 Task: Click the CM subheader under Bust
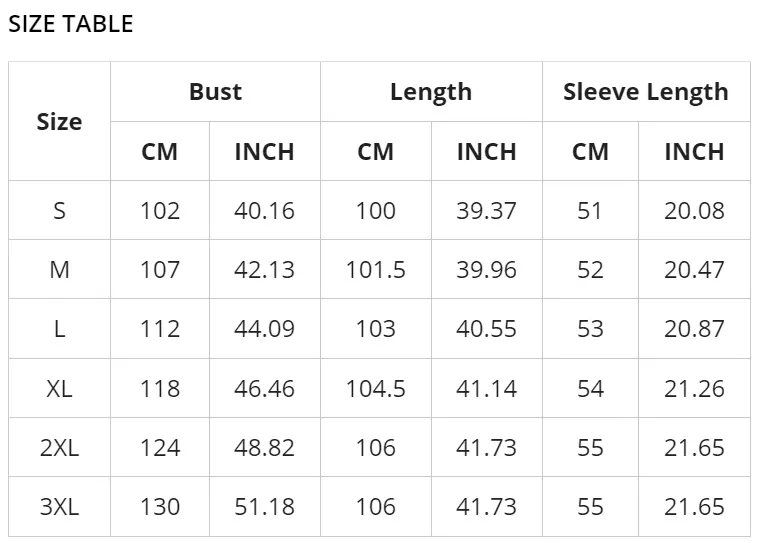click(160, 152)
